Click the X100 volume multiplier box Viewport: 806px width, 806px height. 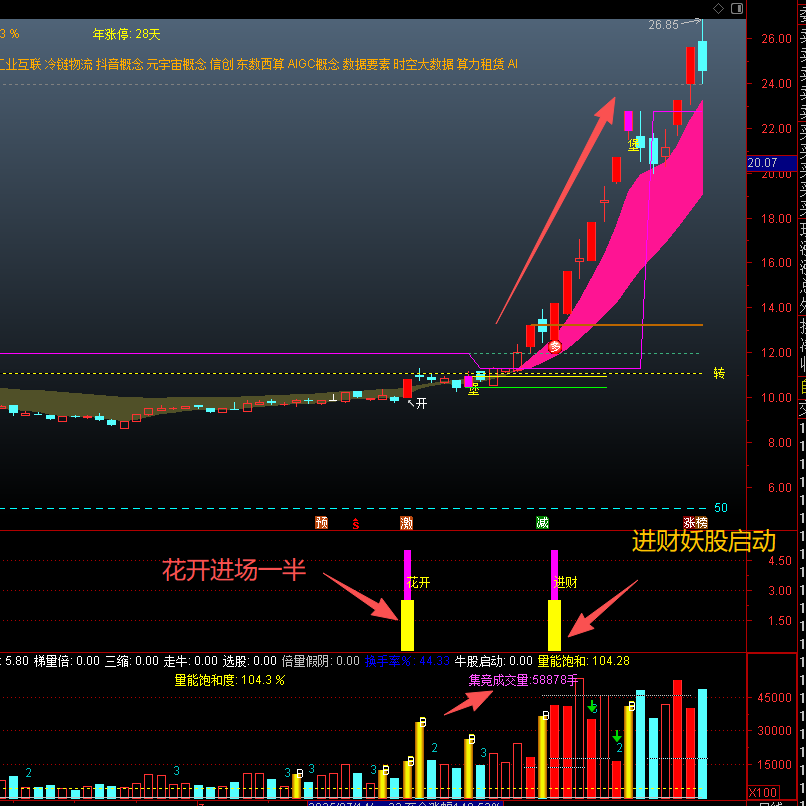(763, 792)
